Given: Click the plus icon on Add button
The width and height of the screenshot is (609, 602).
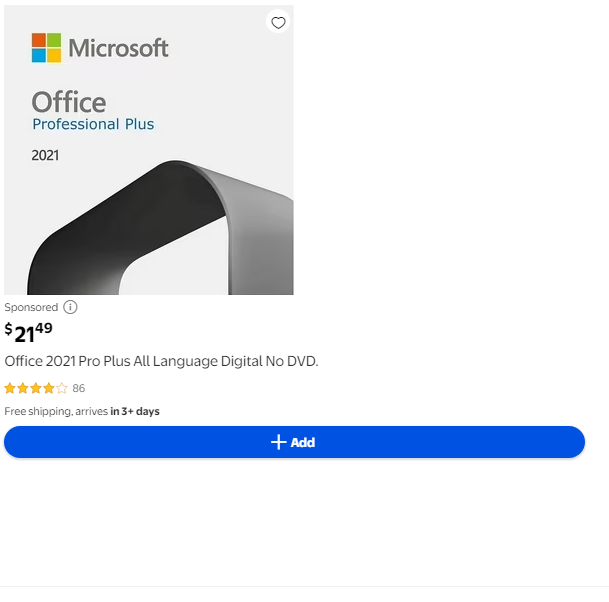Looking at the screenshot, I should [279, 442].
